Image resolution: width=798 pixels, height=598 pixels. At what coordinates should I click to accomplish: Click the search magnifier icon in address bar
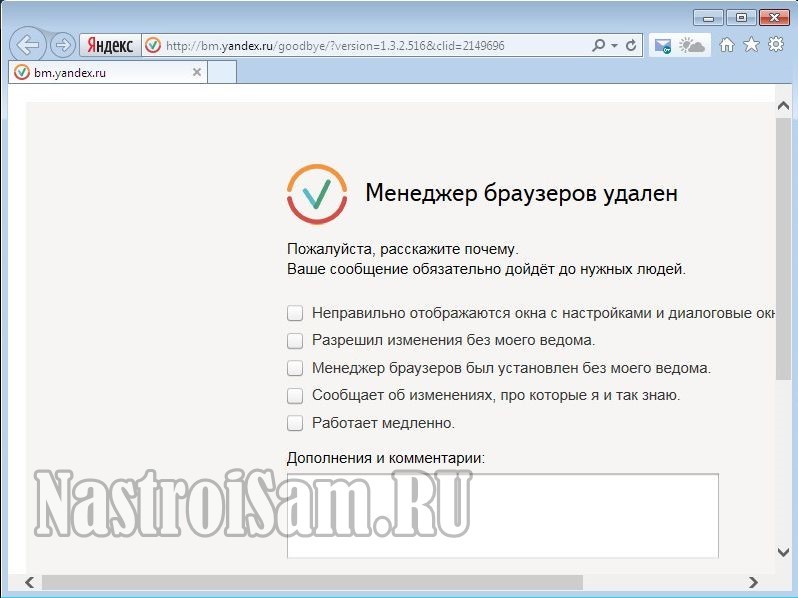coord(599,45)
